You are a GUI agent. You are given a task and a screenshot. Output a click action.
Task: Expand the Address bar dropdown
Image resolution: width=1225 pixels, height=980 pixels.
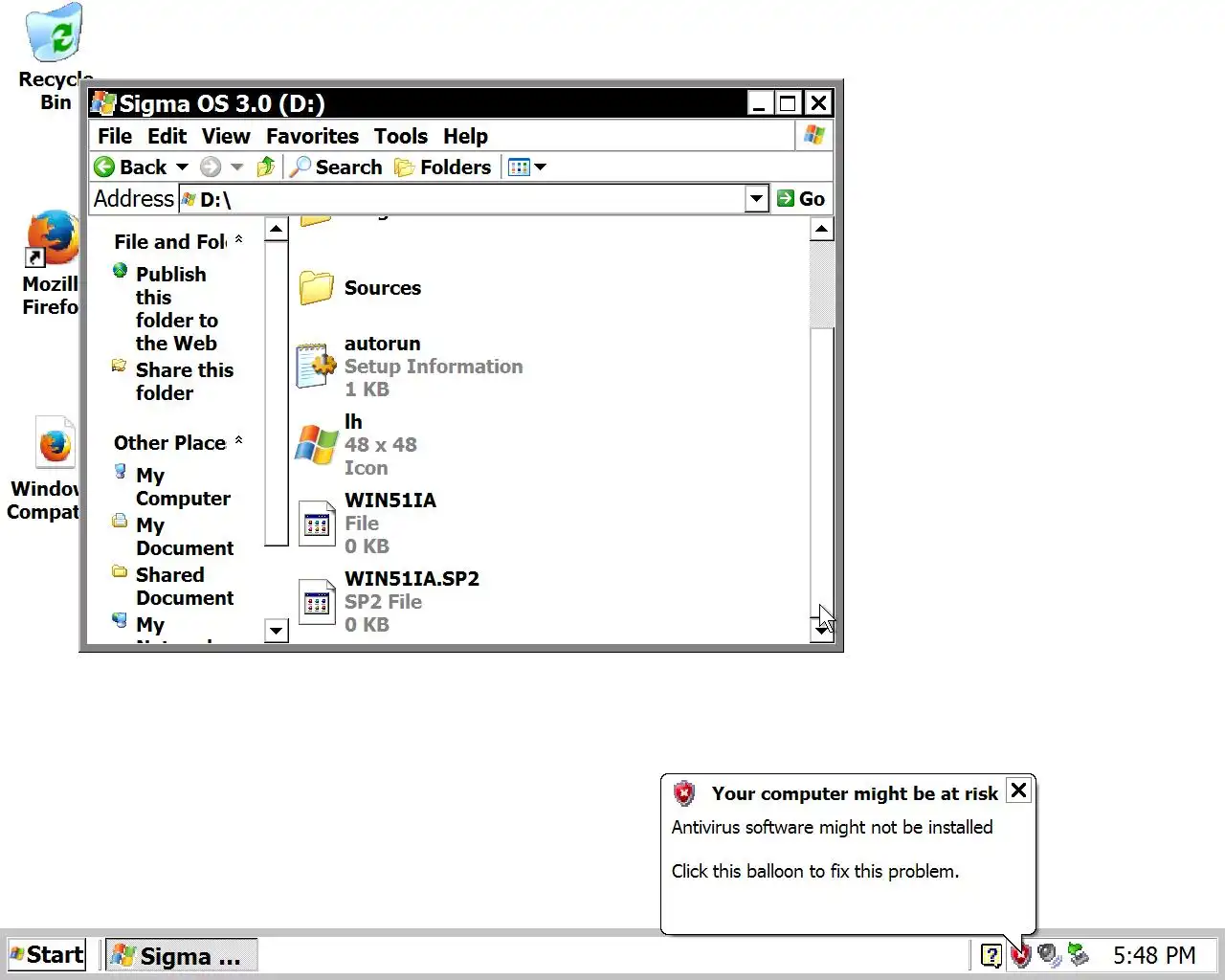[757, 199]
